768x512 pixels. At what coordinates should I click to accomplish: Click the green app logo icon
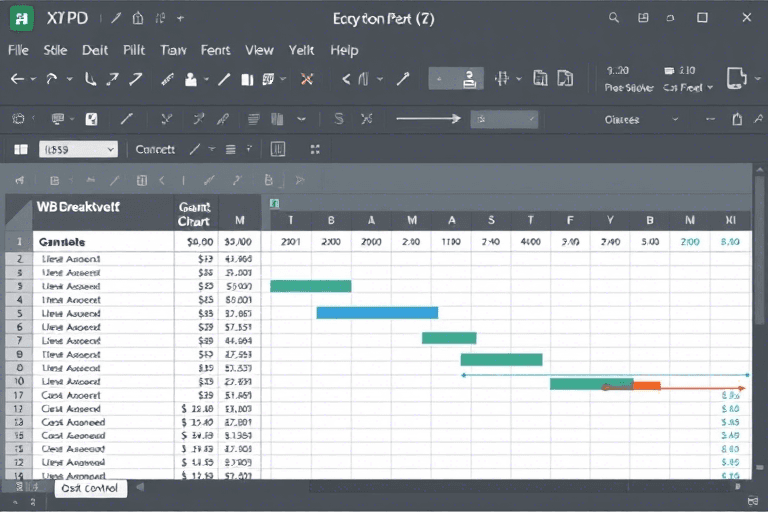21,18
